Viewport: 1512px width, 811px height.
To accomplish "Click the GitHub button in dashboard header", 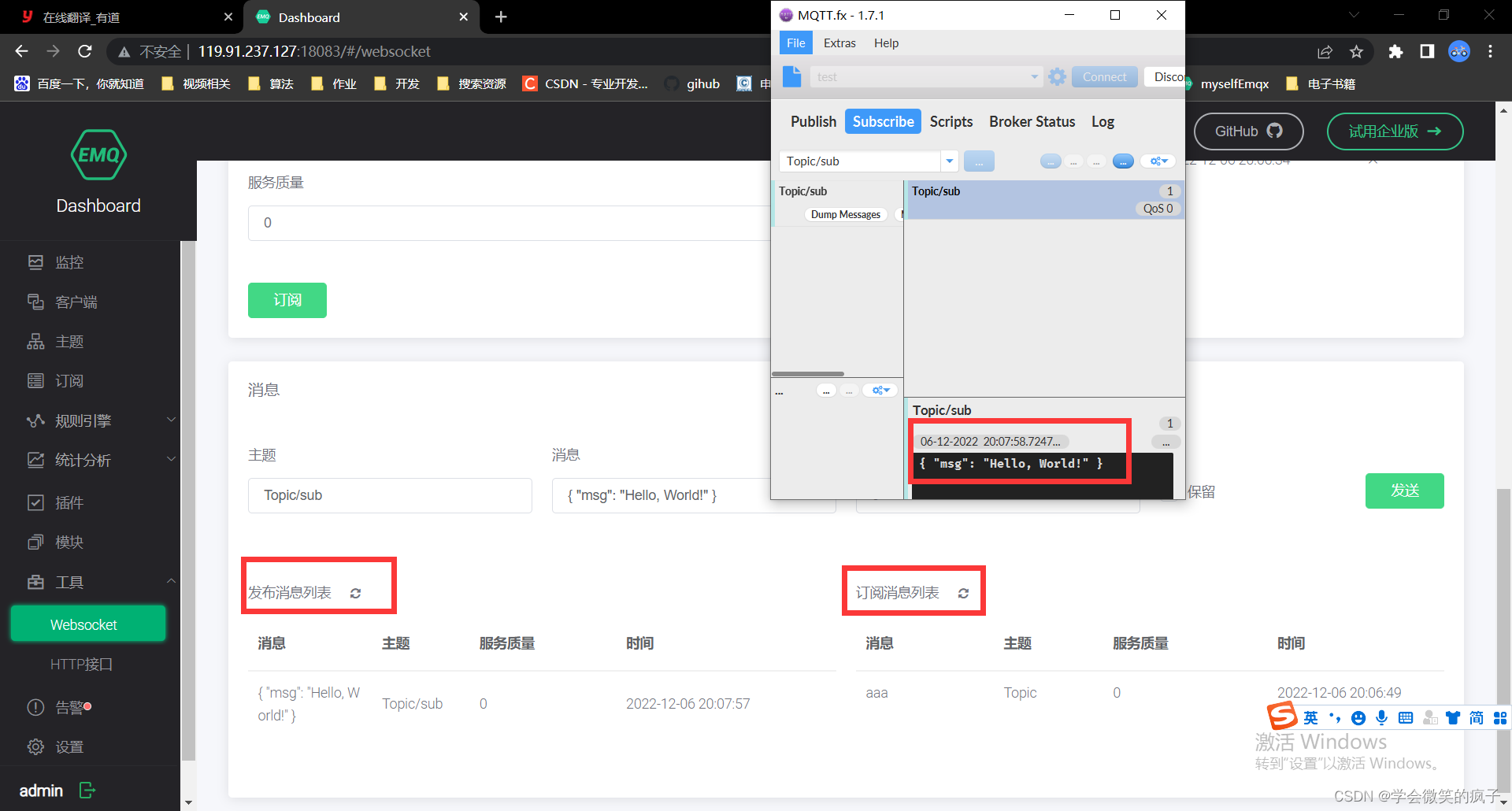I will [x=1249, y=131].
